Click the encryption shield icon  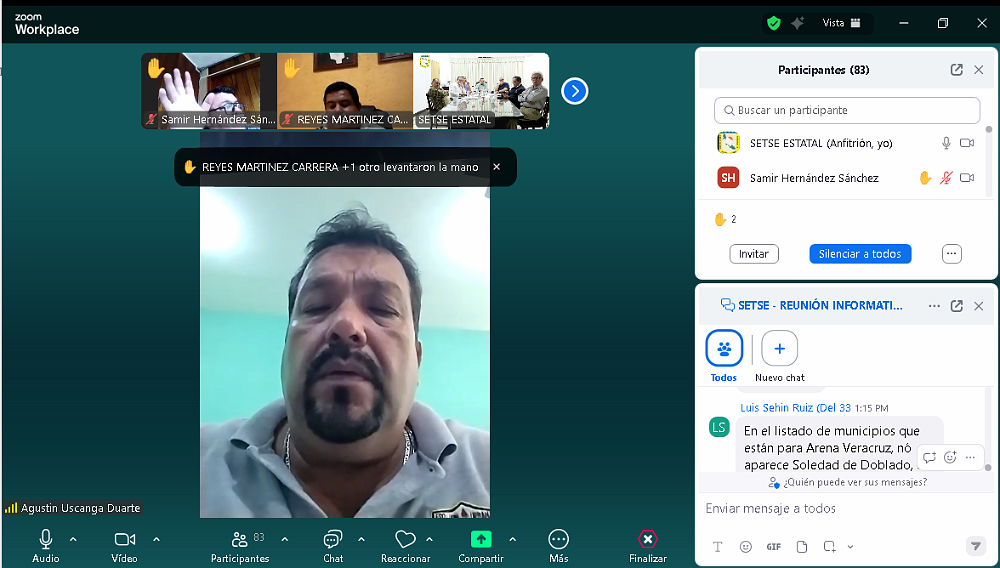pos(773,23)
